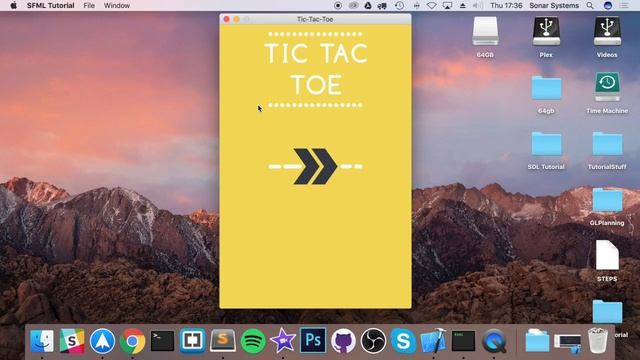Open OBS Studio from the dock
The image size is (640, 360).
point(373,341)
